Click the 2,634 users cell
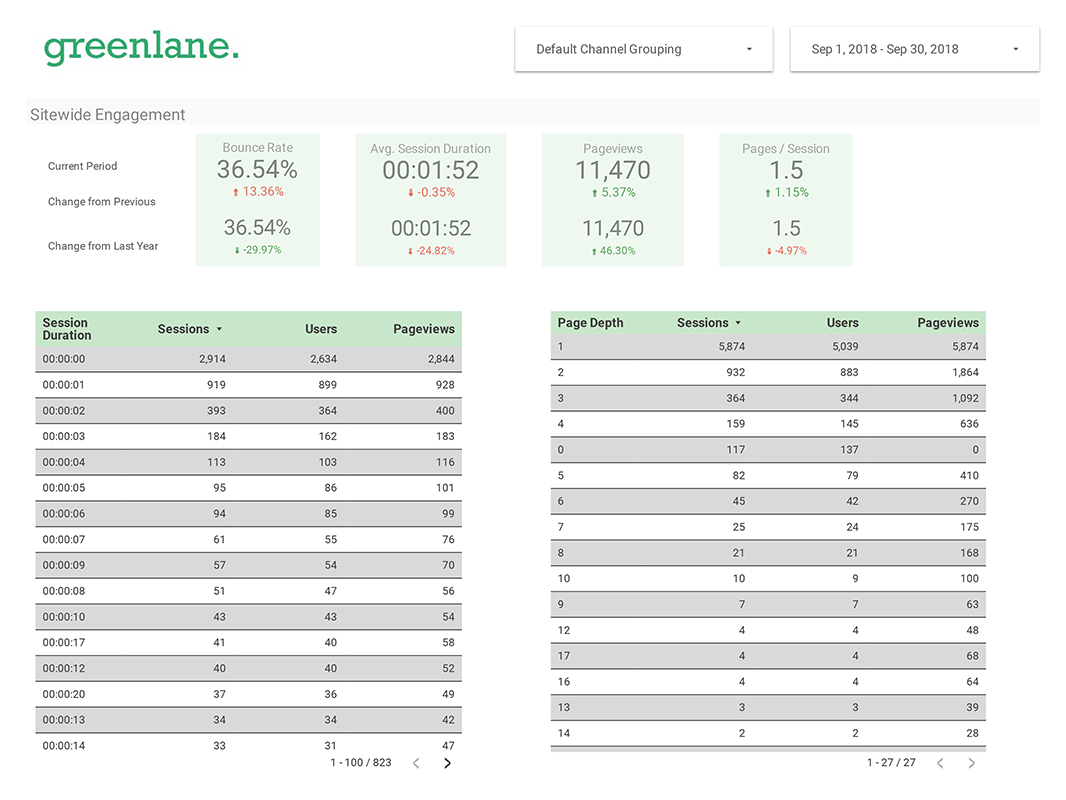The height and width of the screenshot is (800, 1066). [324, 359]
